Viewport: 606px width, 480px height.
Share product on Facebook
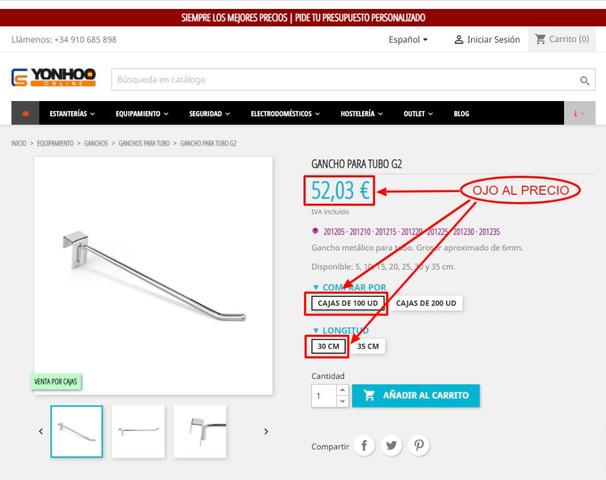(x=364, y=445)
